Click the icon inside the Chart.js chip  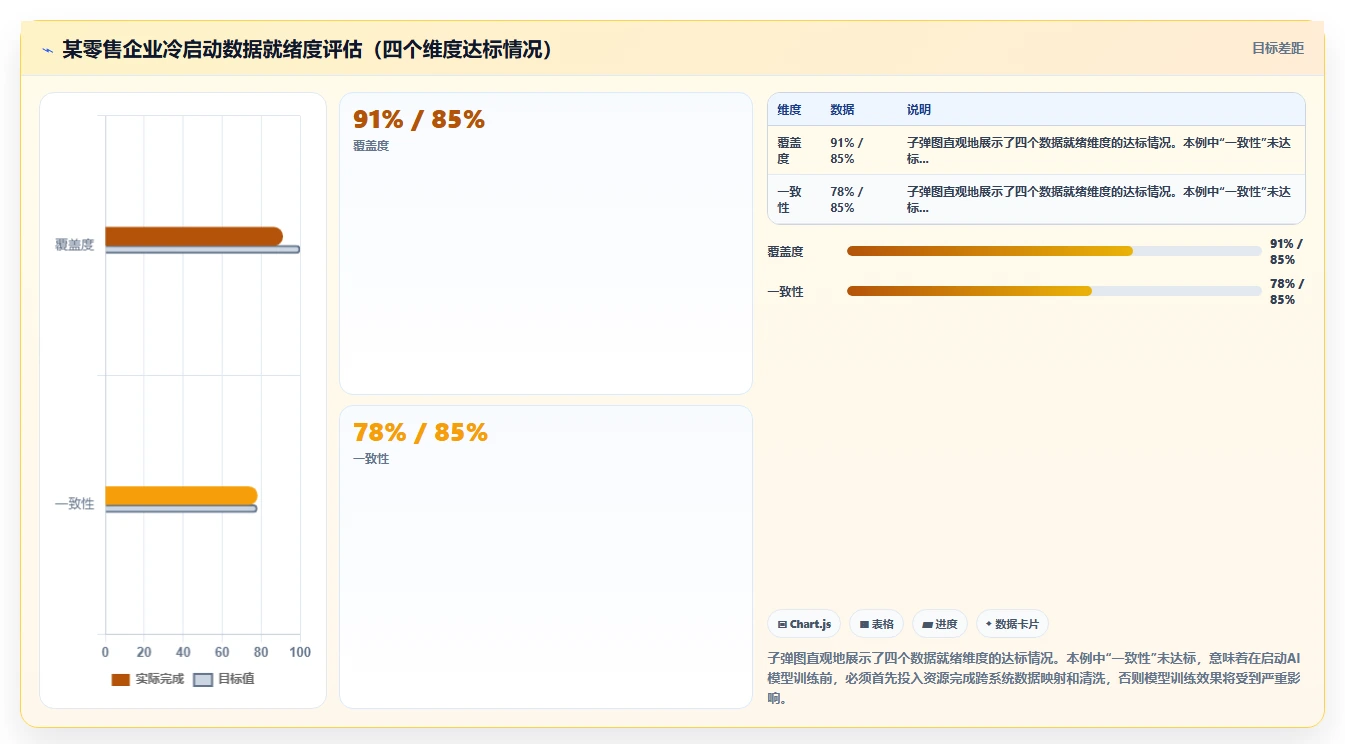[782, 624]
